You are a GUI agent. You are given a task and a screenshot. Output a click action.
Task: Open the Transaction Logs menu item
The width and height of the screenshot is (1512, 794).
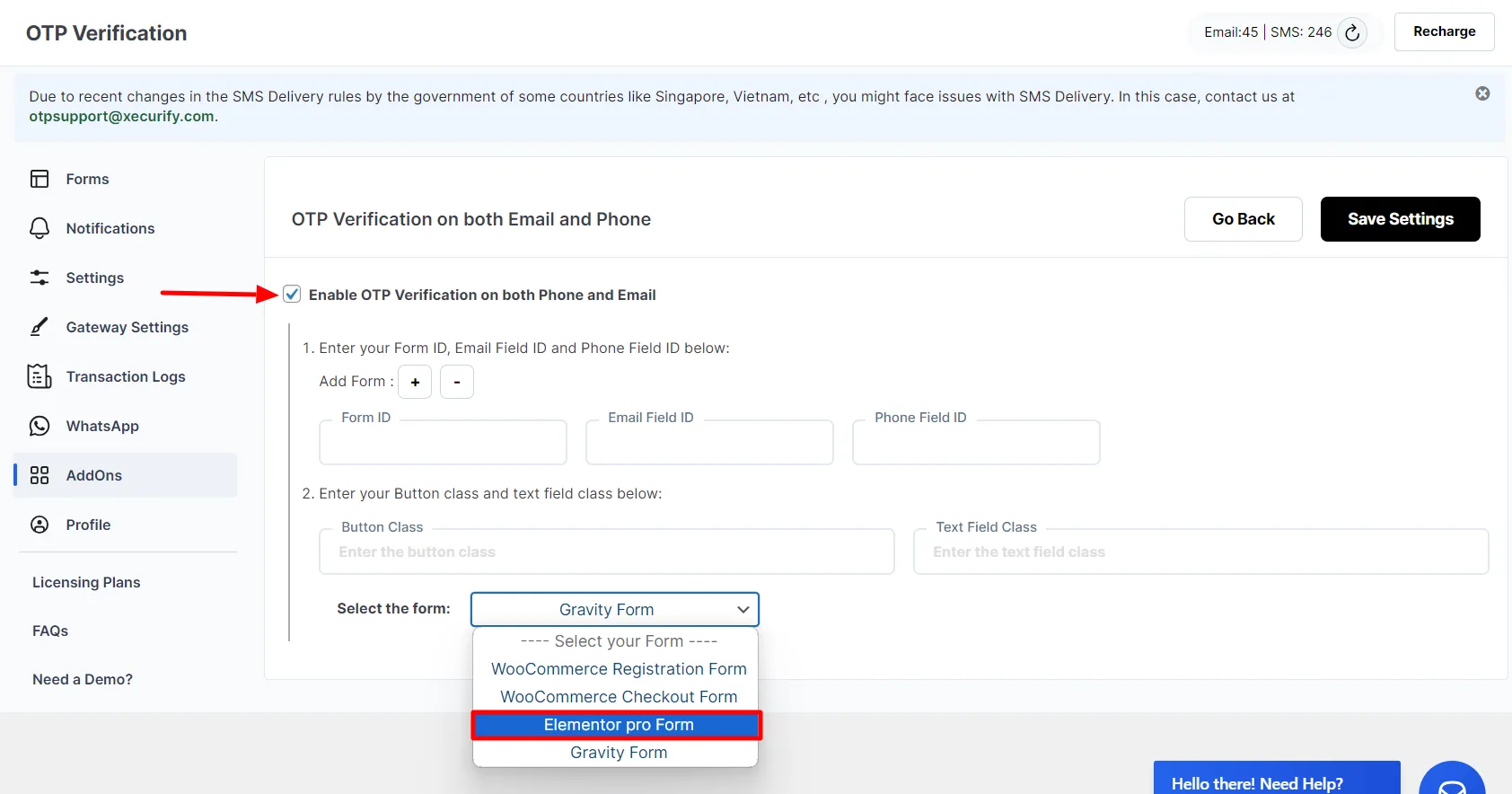pos(126,376)
